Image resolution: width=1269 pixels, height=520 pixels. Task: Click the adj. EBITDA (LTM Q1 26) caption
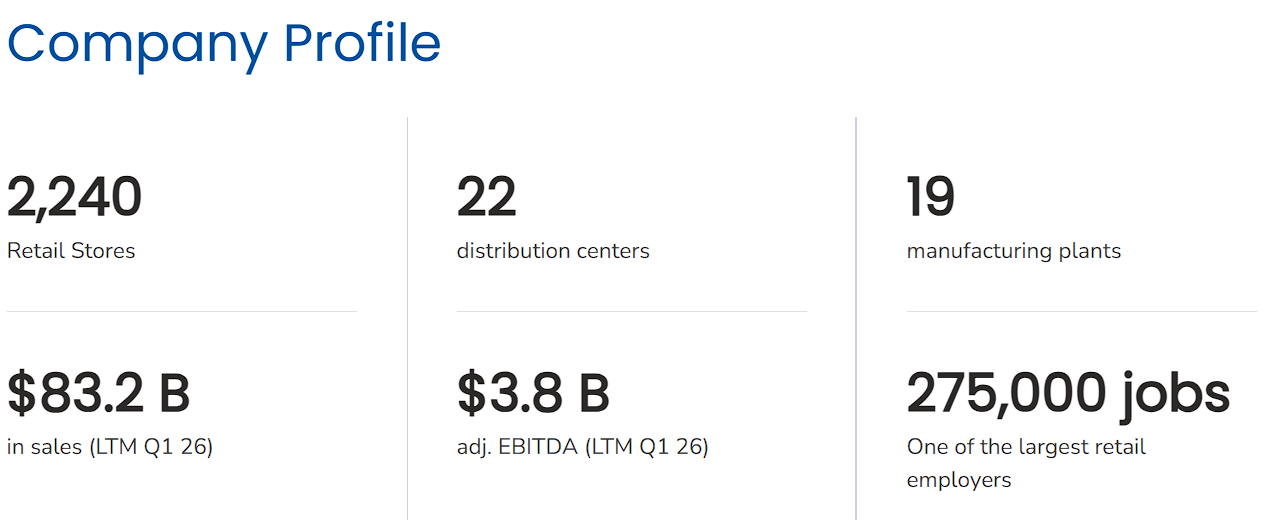[x=583, y=447]
